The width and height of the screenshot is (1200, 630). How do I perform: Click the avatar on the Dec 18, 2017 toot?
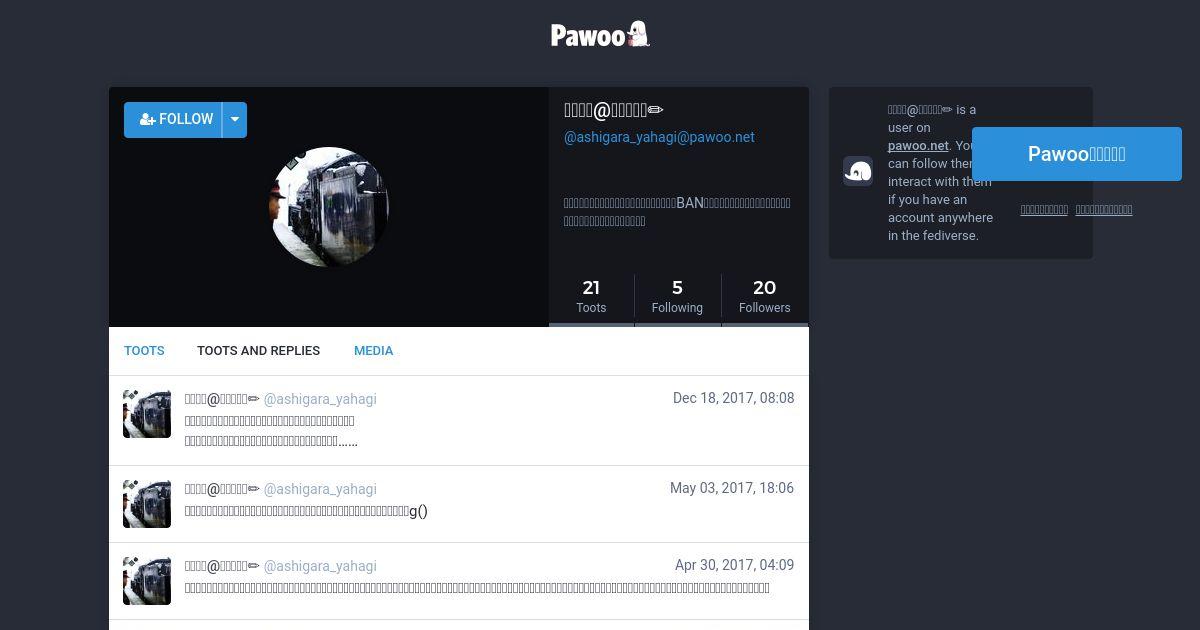(147, 414)
